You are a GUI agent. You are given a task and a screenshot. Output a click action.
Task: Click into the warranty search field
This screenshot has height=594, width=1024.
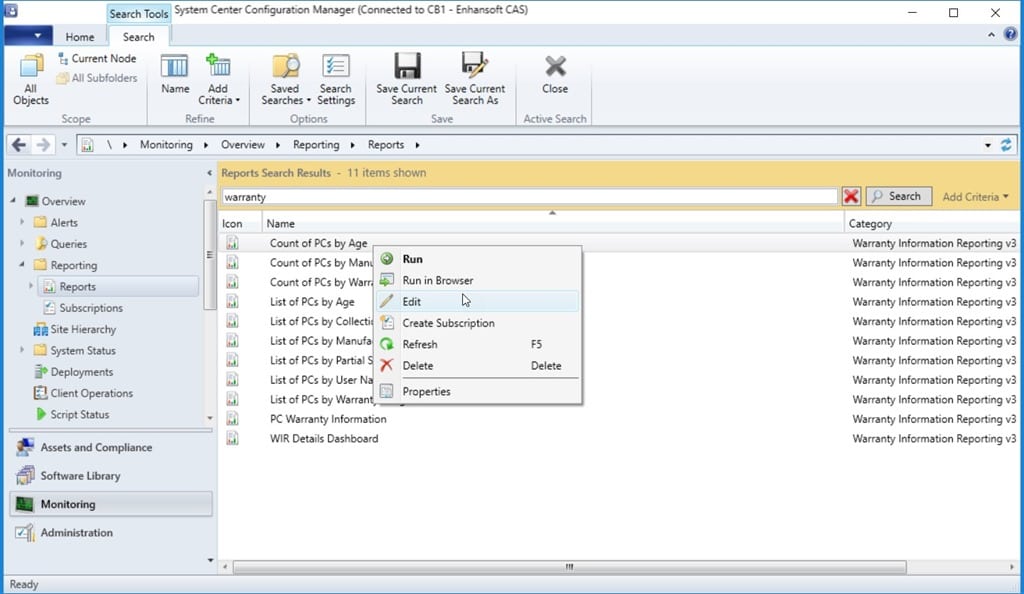[529, 196]
